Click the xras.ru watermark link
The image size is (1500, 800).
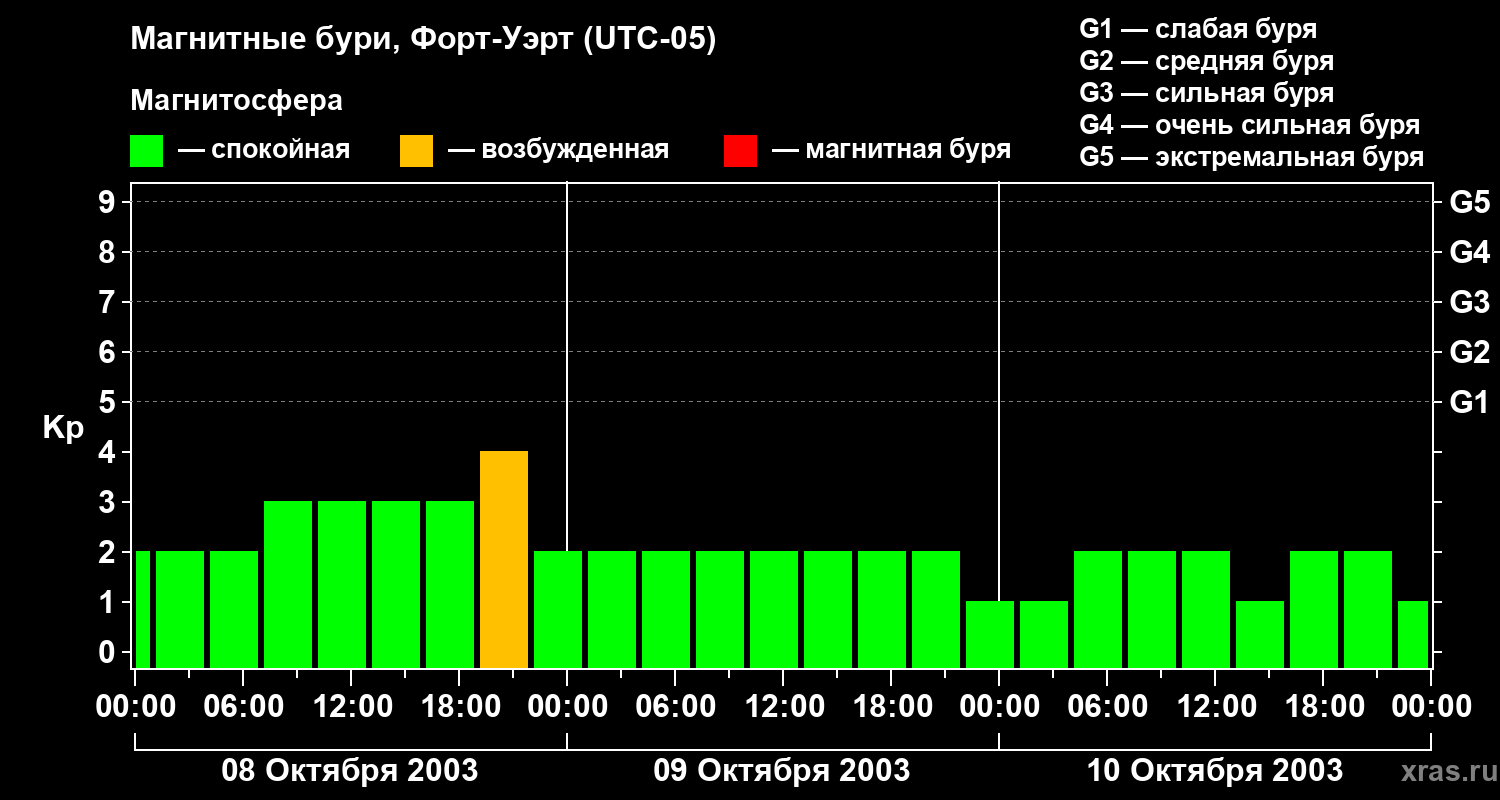point(1444,771)
